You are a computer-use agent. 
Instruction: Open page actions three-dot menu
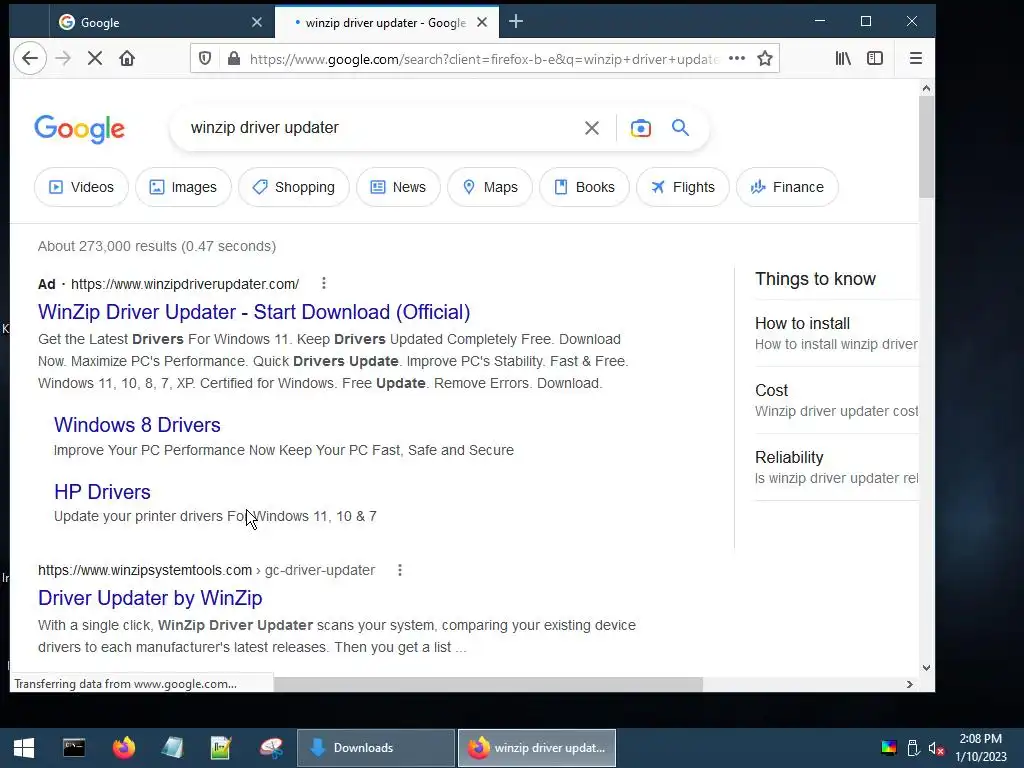pyautogui.click(x=737, y=58)
